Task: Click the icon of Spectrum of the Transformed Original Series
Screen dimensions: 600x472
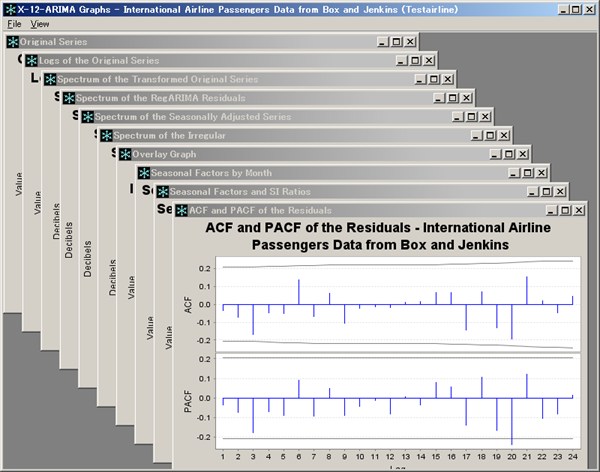Action: coord(50,79)
